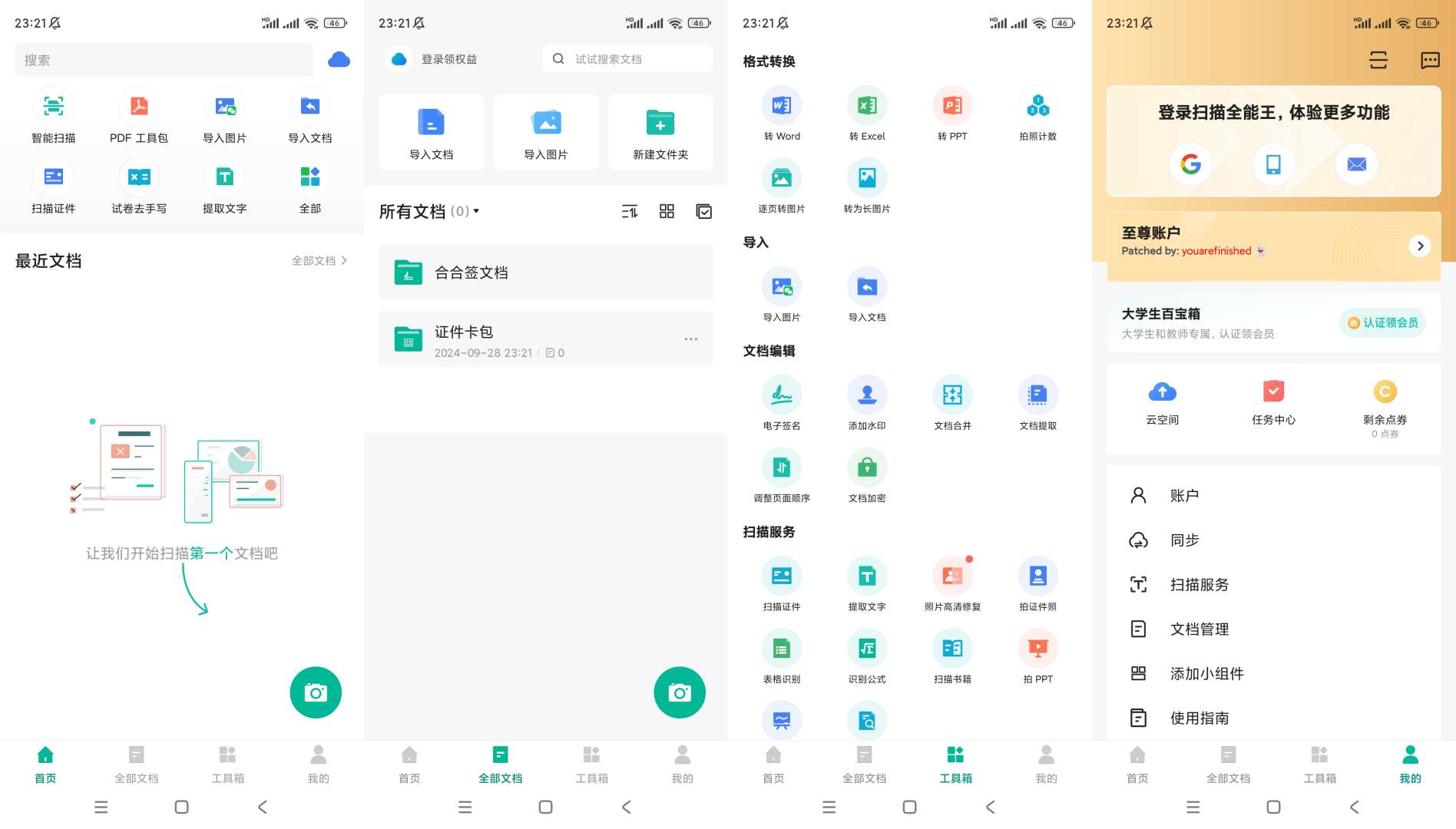Switch to 我的 tab on home screen
The width and height of the screenshot is (1456, 829).
pyautogui.click(x=318, y=765)
